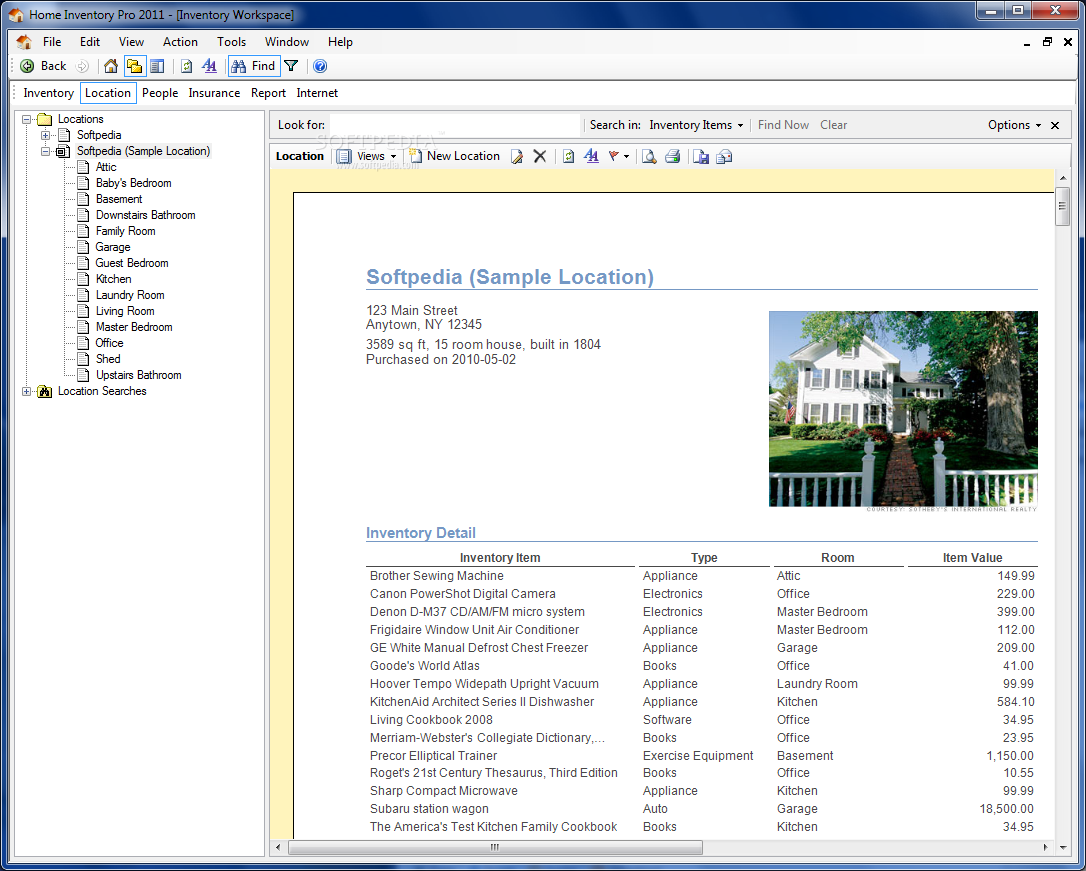The height and width of the screenshot is (871, 1086).
Task: Expand the Location Searches node
Action: click(x=26, y=391)
